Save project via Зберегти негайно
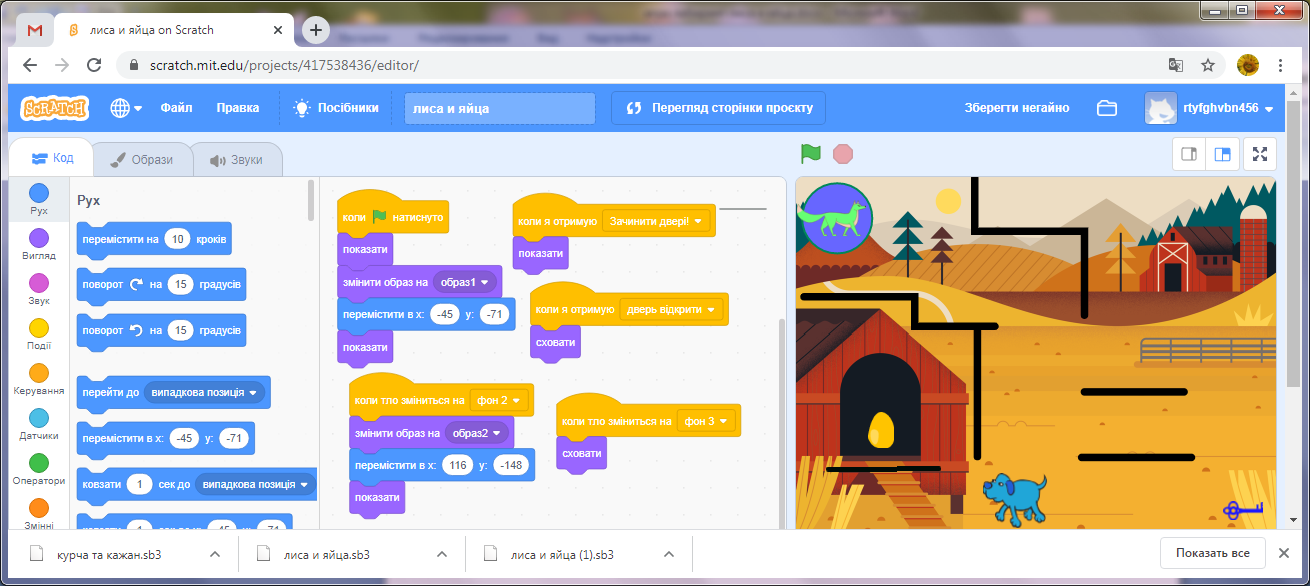 click(x=1016, y=107)
